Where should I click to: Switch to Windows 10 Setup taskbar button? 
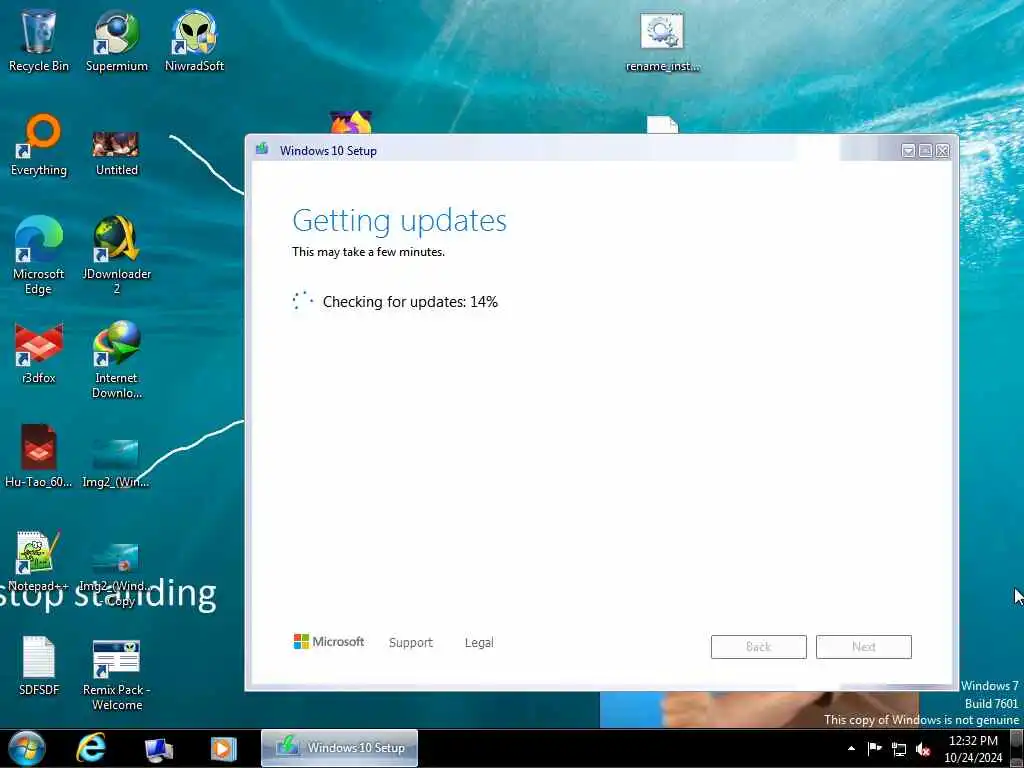[x=339, y=748]
